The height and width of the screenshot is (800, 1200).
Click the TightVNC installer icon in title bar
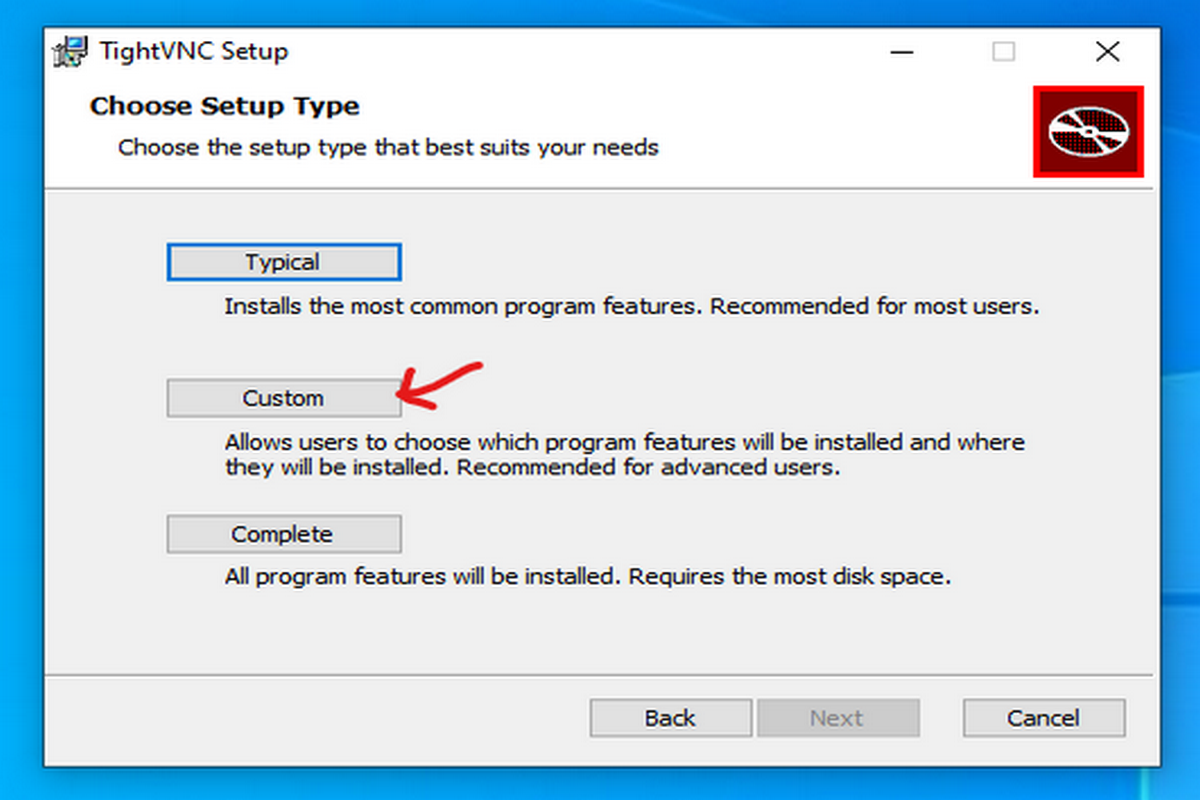[70, 51]
